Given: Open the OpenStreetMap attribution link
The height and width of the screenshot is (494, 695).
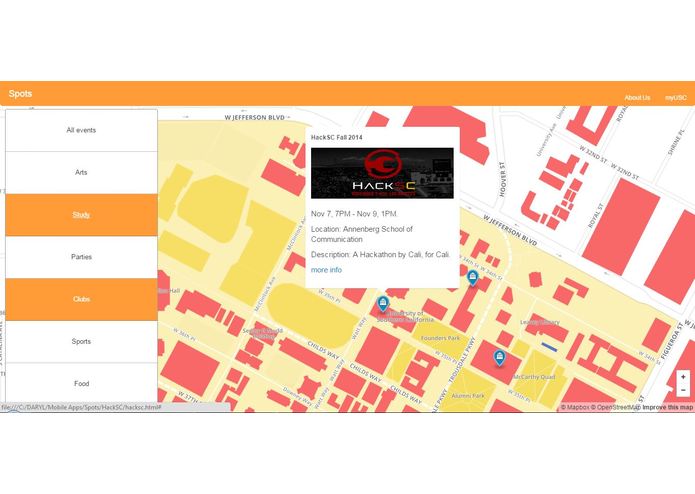Looking at the screenshot, I should (616, 407).
